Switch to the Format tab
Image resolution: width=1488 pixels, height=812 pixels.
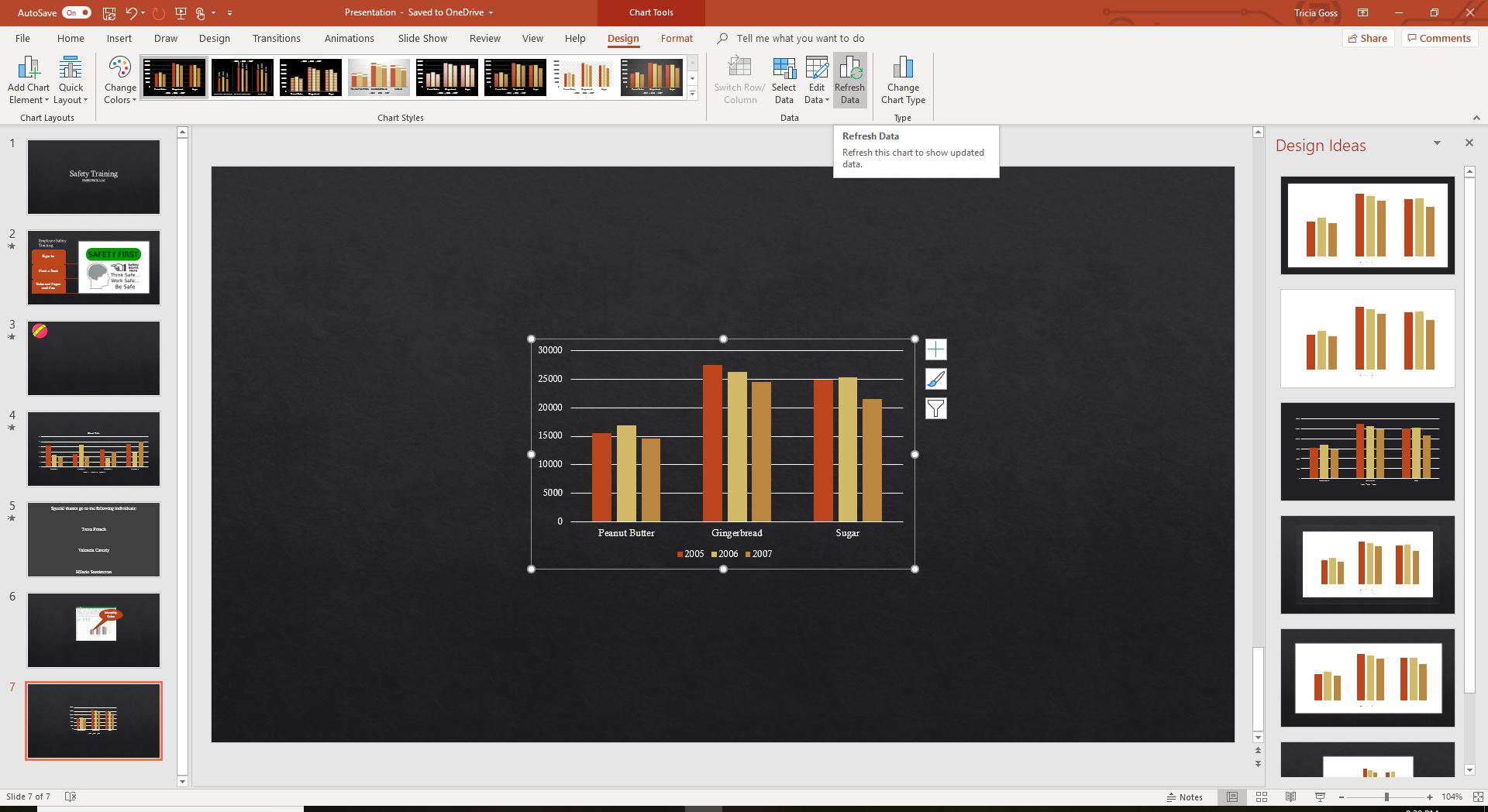[677, 38]
